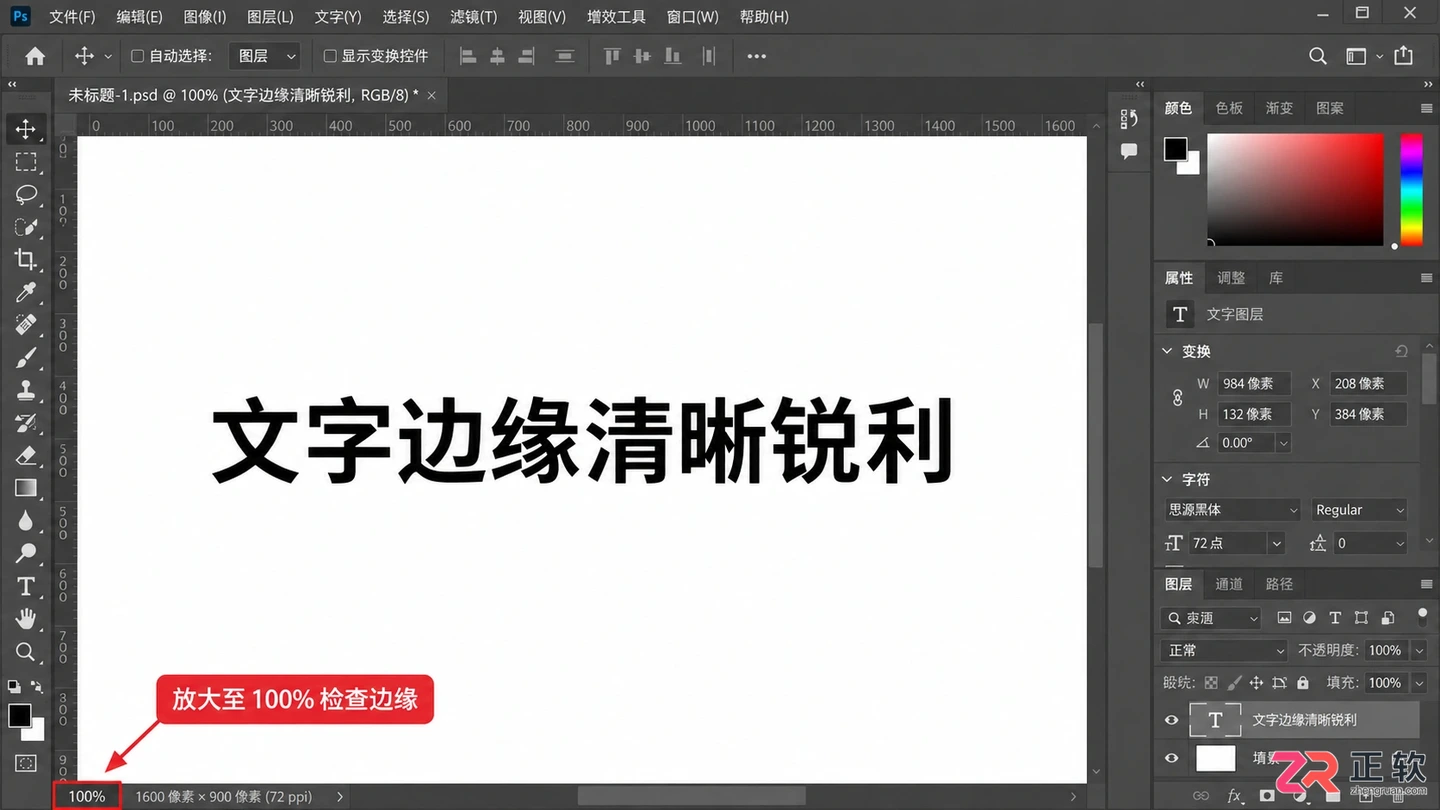Viewport: 1440px width, 810px height.
Task: Select the Healing Brush tool
Action: (x=26, y=325)
